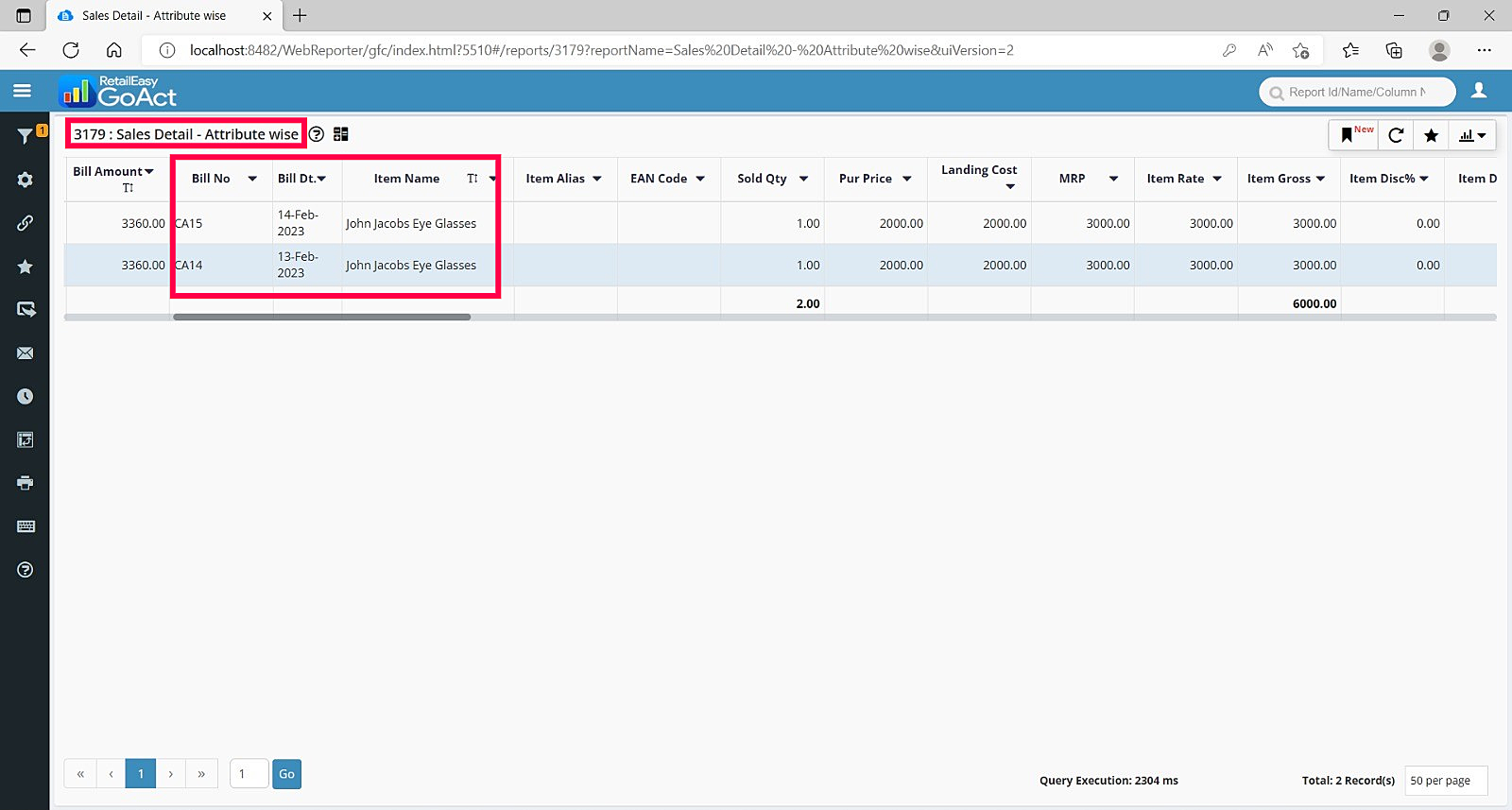Click the layout grid icon beside report title

pos(341,134)
